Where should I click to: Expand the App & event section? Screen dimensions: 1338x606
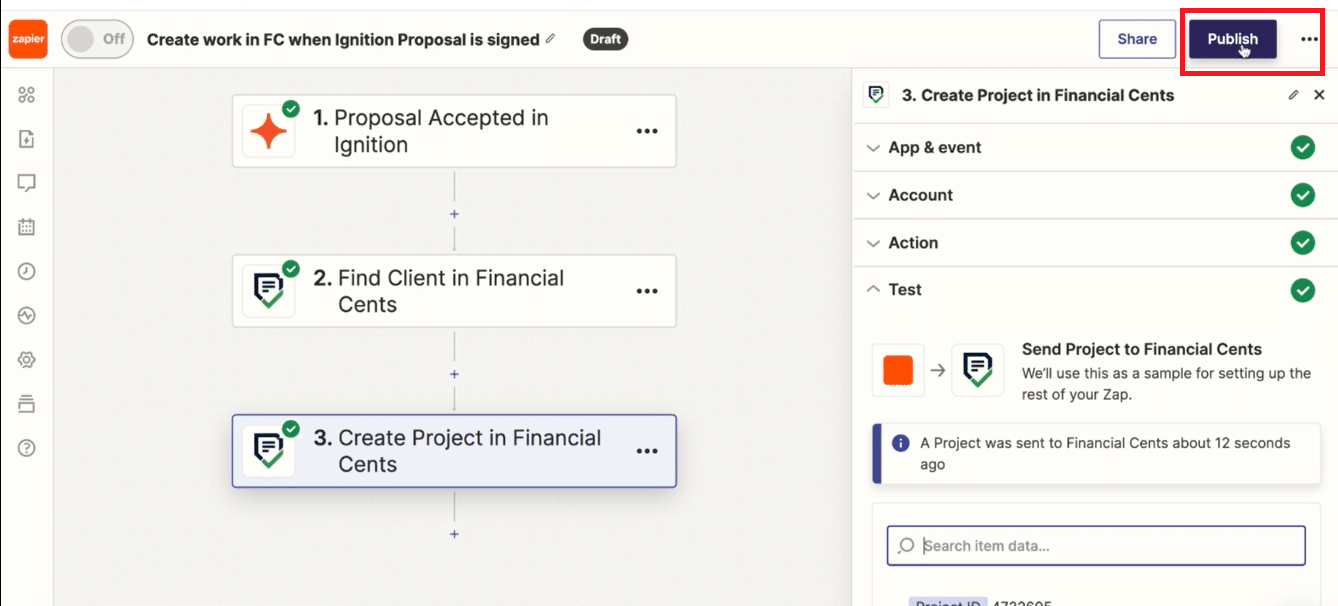tap(1095, 147)
